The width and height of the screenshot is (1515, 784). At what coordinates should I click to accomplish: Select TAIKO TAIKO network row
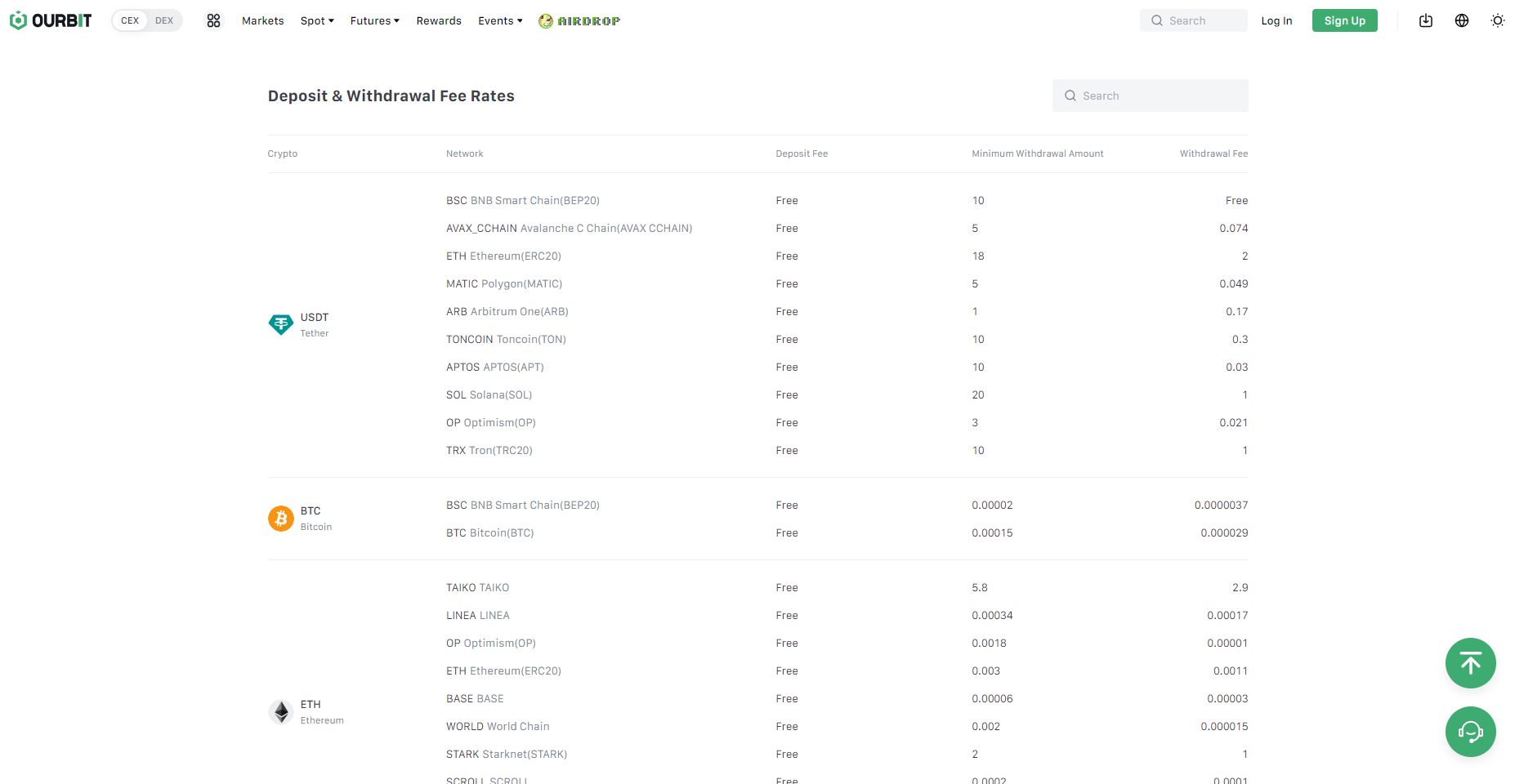coord(478,587)
